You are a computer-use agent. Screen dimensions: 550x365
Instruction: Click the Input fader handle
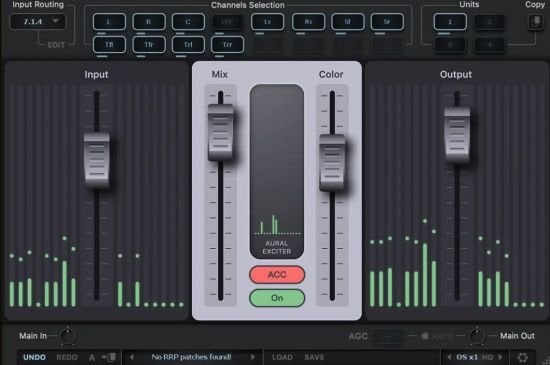tap(96, 160)
